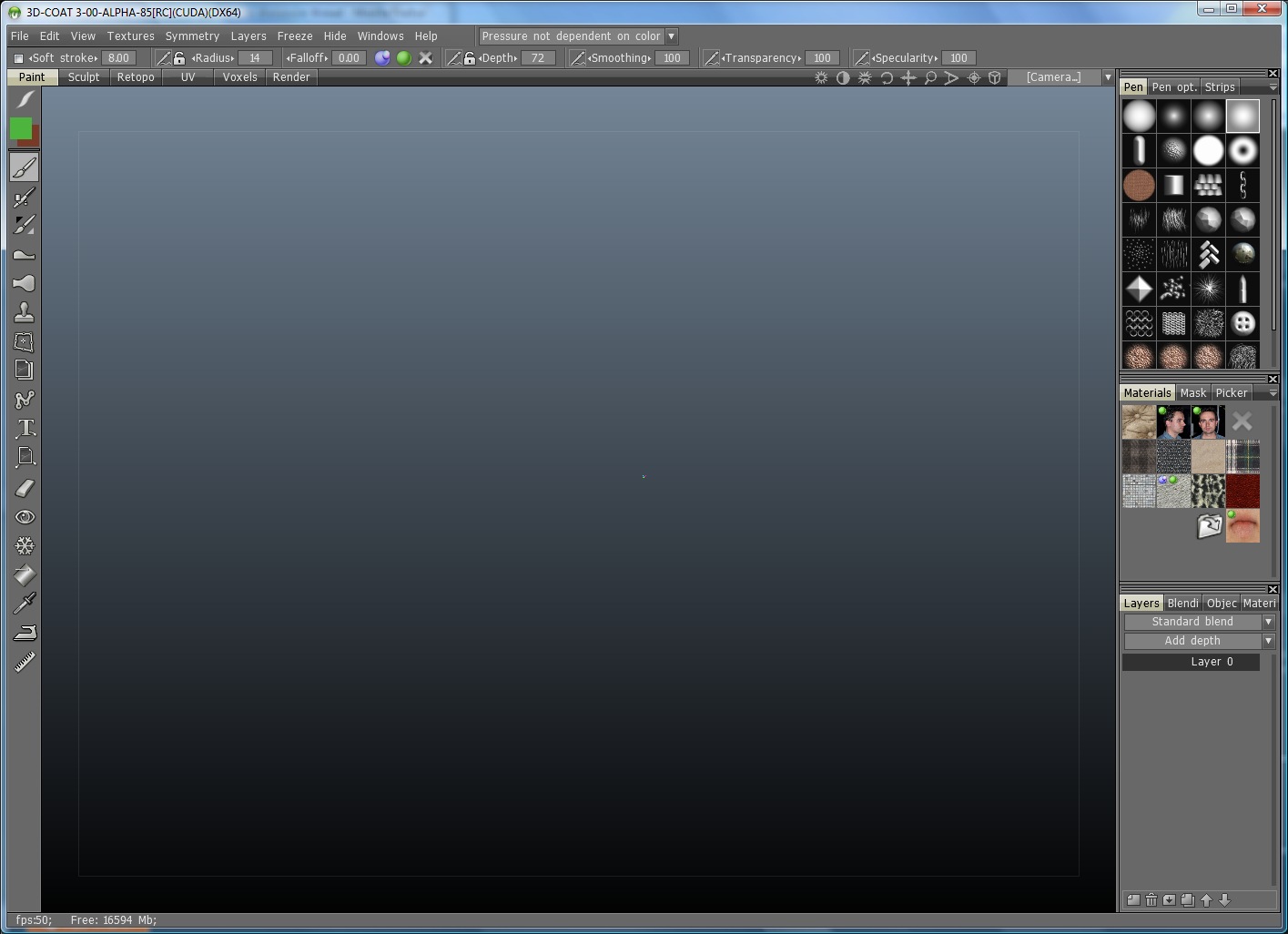Activate the Ruler measure tool
The image size is (1288, 934).
(x=25, y=662)
